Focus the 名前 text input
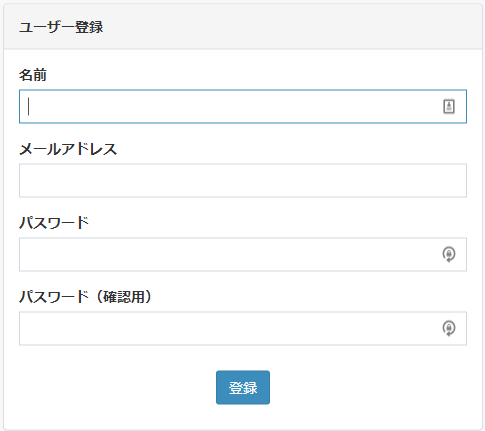485x431 pixels. tap(243, 106)
